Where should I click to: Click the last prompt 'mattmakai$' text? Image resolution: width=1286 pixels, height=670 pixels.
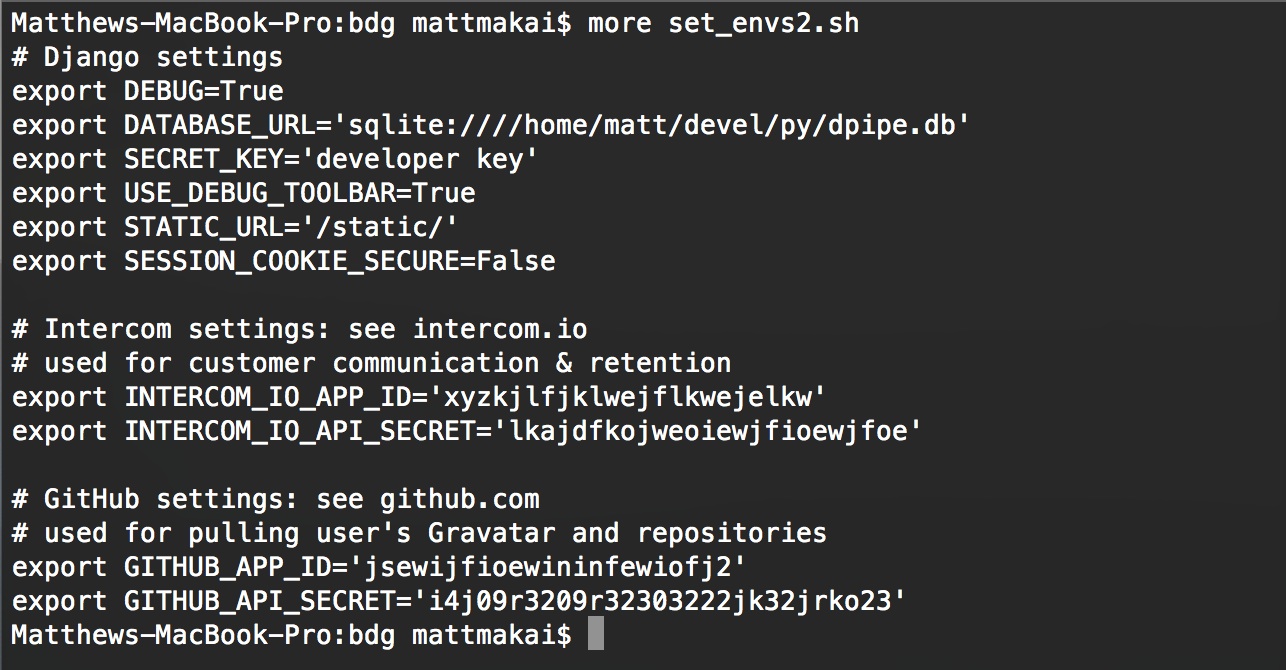point(492,635)
